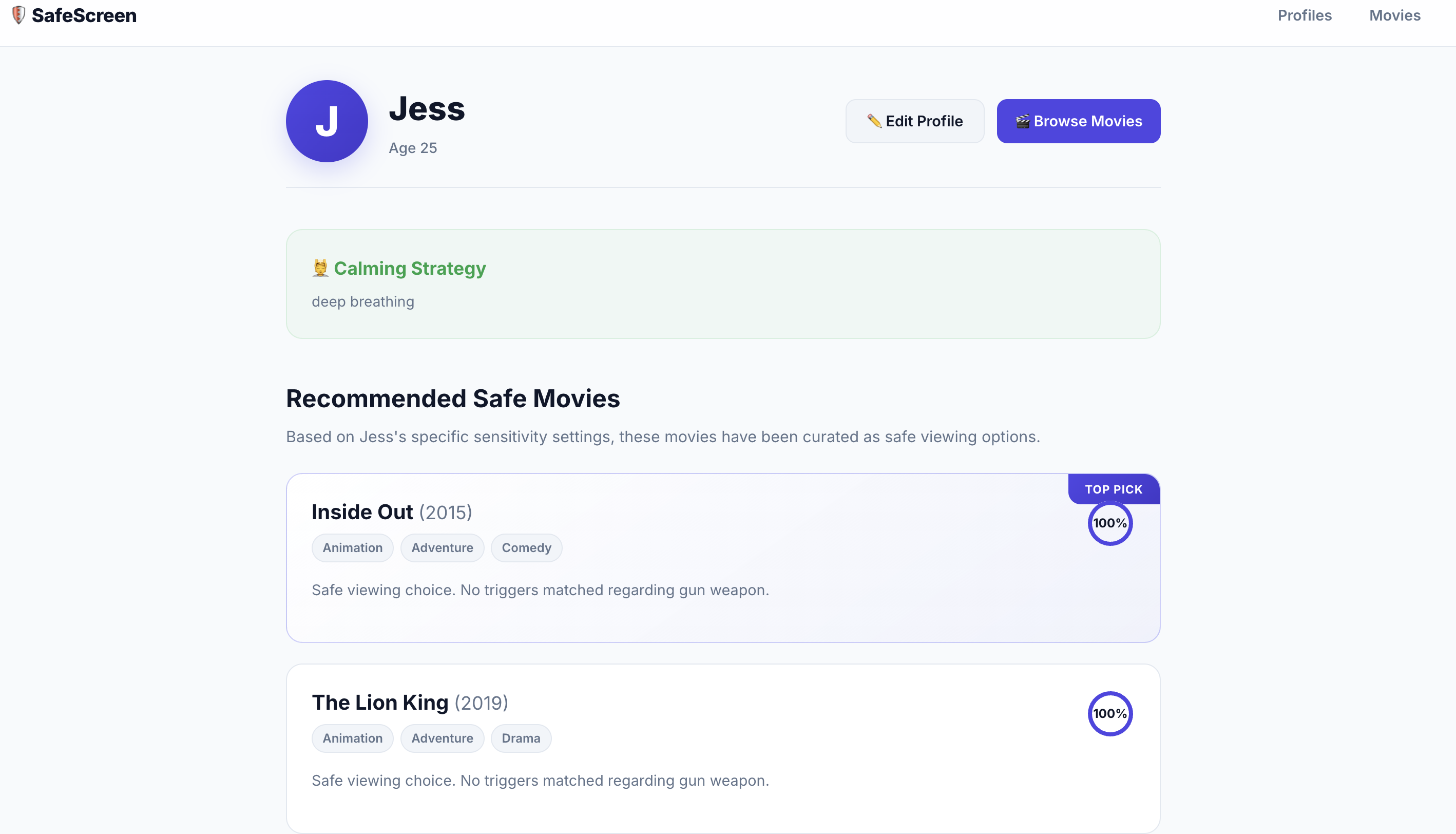1456x834 pixels.
Task: Click the SafeScreen shield logo icon
Action: tap(18, 15)
